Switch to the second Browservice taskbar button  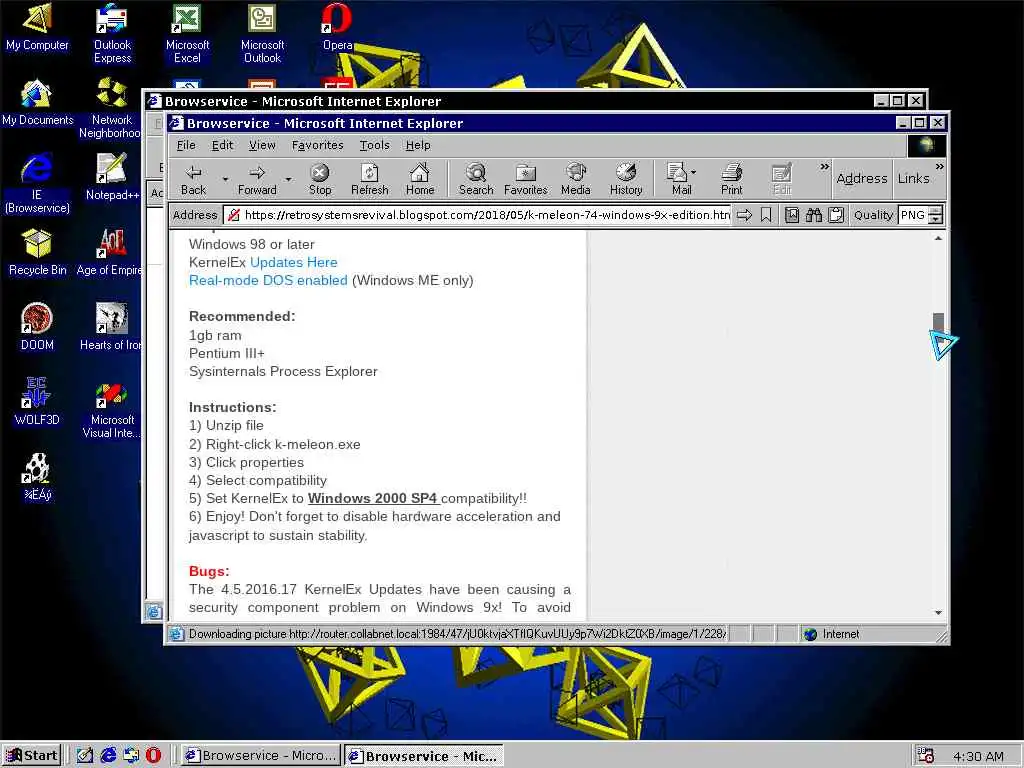424,756
